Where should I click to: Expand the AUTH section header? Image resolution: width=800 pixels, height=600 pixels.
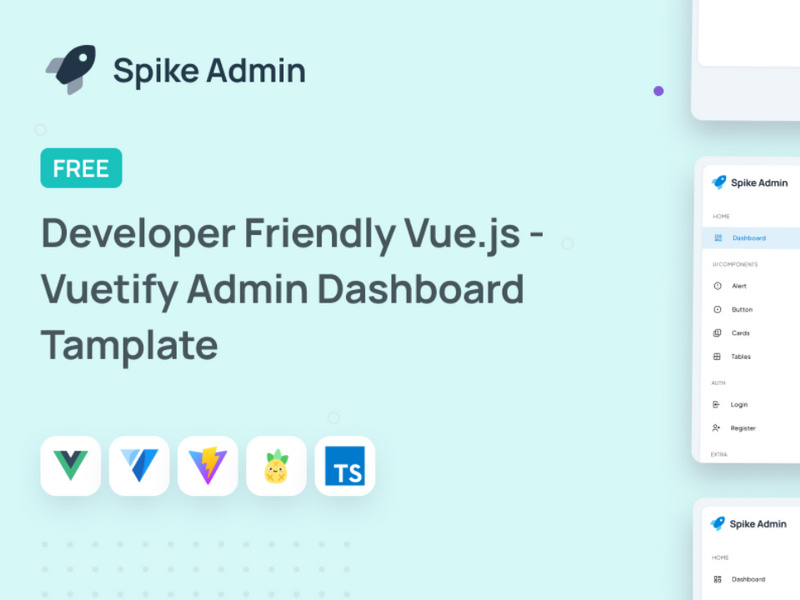pyautogui.click(x=720, y=382)
